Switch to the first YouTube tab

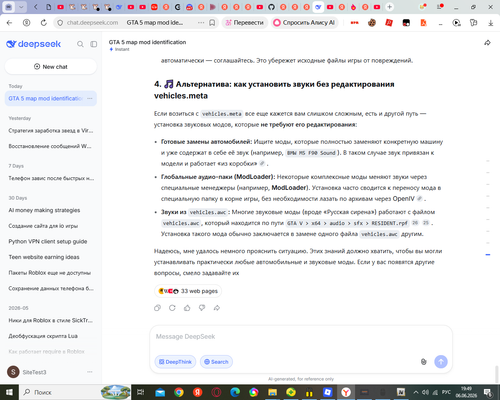click(x=60, y=7)
